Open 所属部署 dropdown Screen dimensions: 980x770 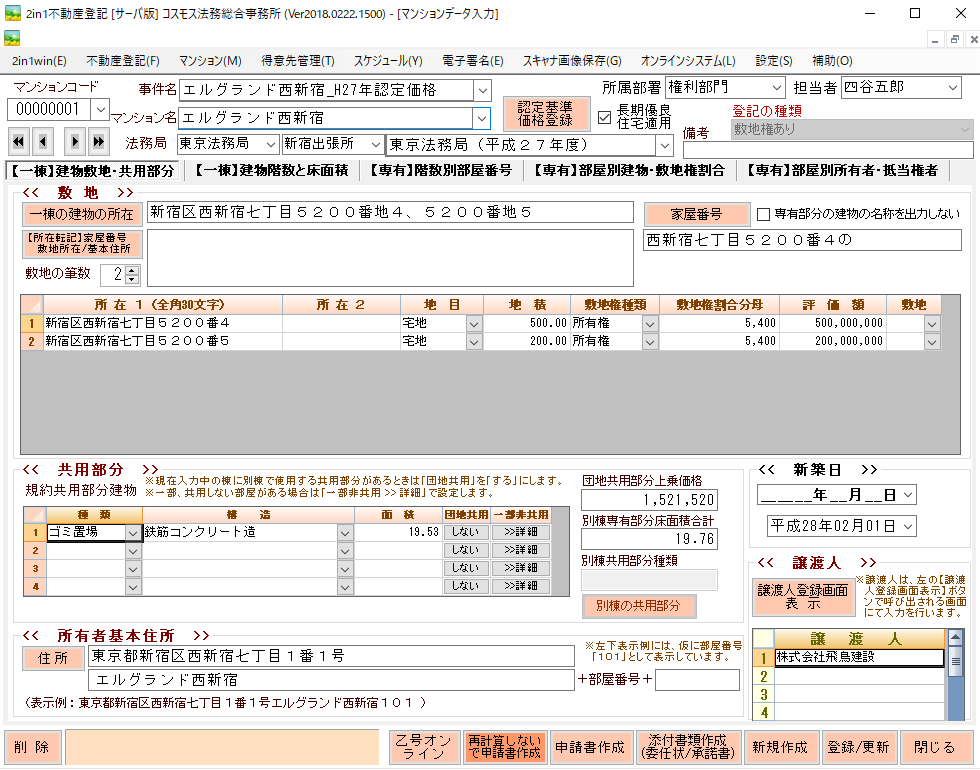777,88
